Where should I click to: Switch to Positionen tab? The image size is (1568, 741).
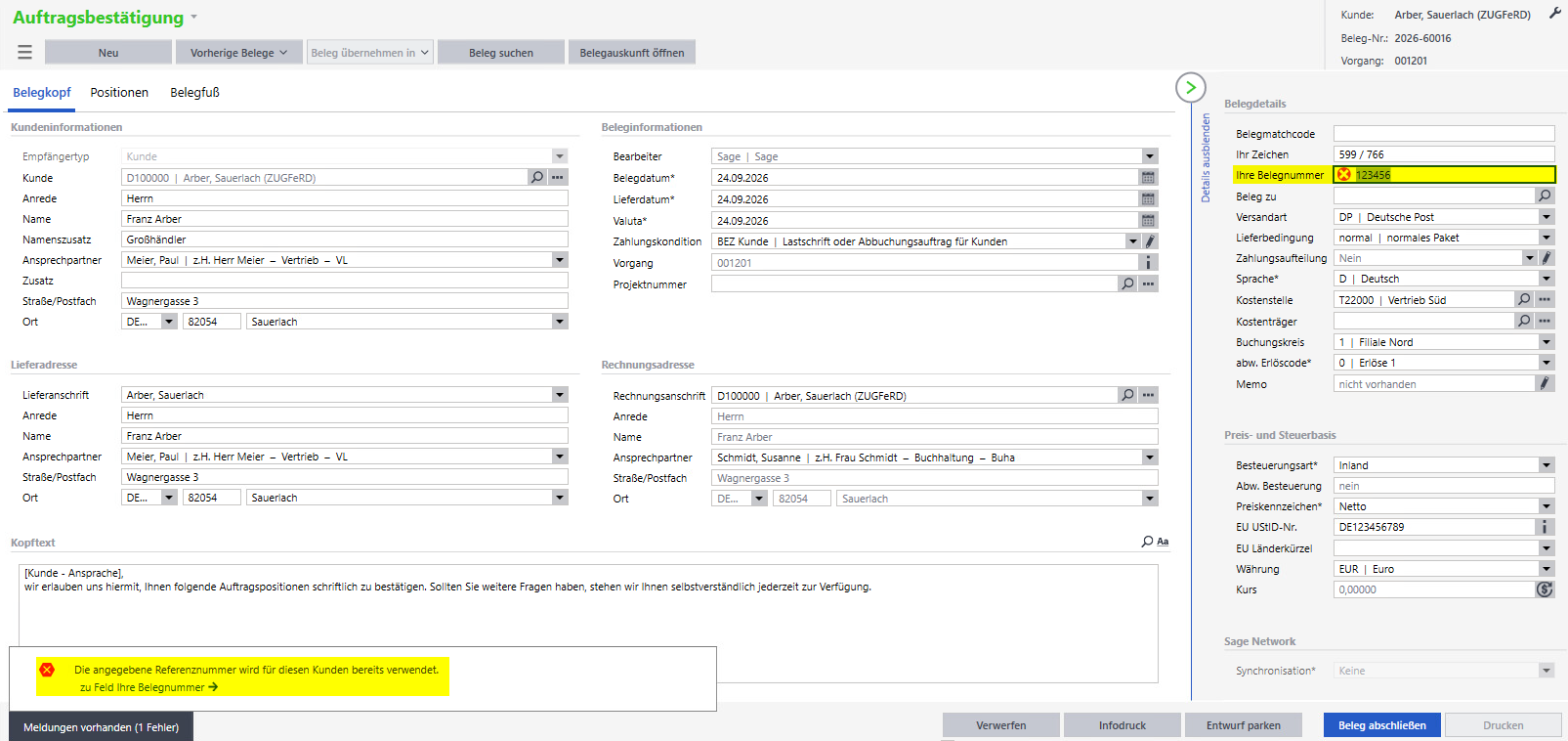click(119, 93)
